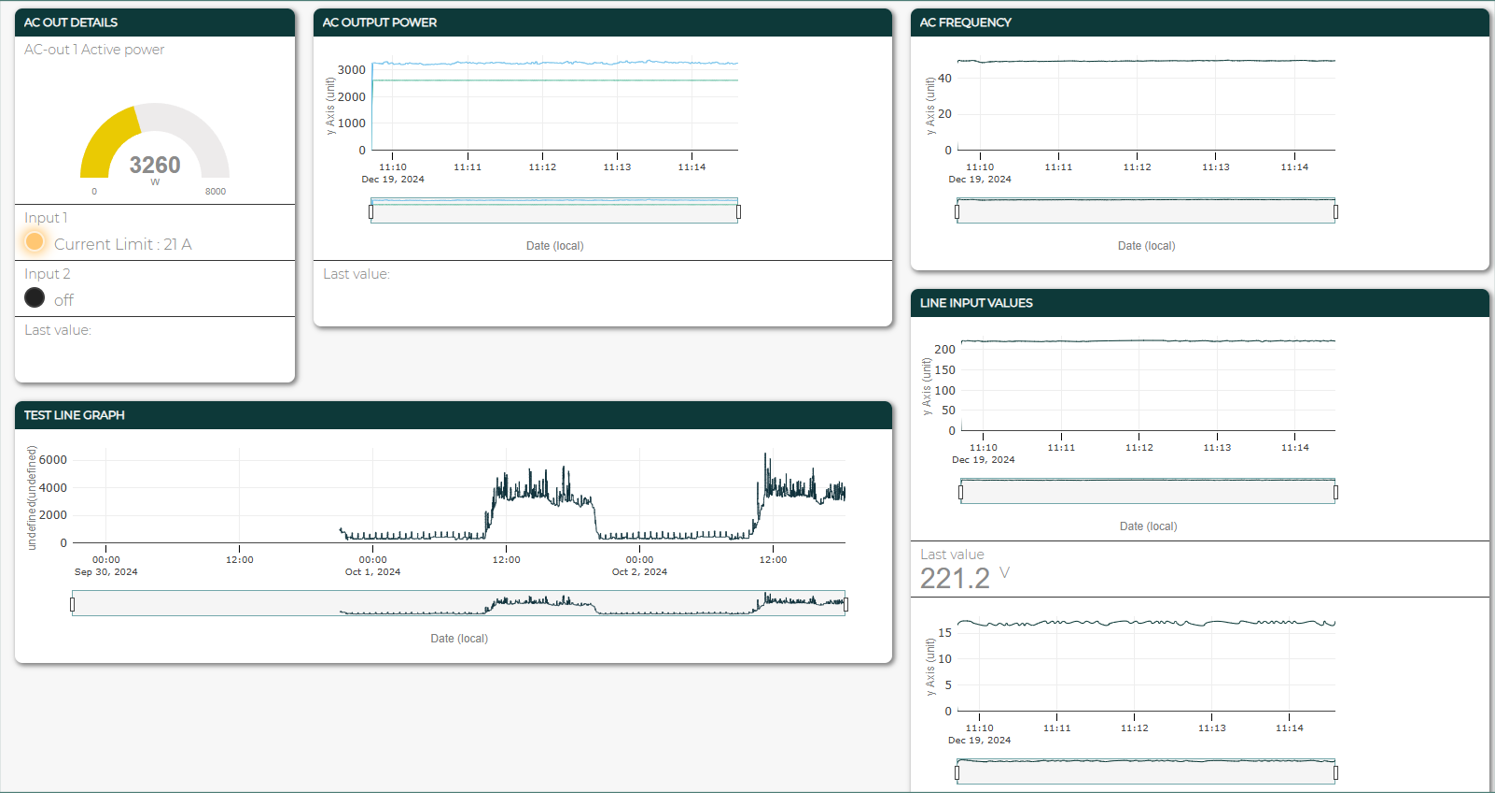Screen dimensions: 1495x793
Task: Click the Current Limit : 21 A label
Action: (x=122, y=244)
